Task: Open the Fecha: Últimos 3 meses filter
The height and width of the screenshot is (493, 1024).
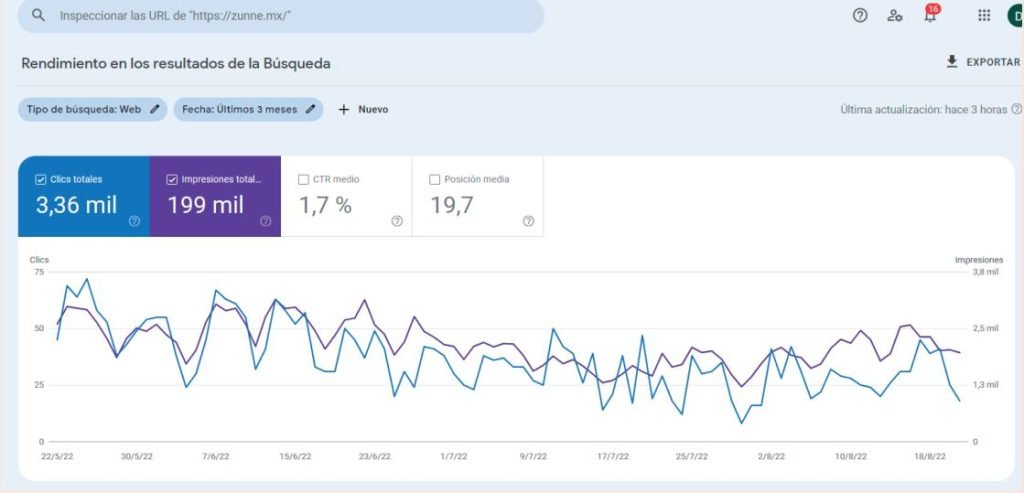Action: [x=240, y=109]
